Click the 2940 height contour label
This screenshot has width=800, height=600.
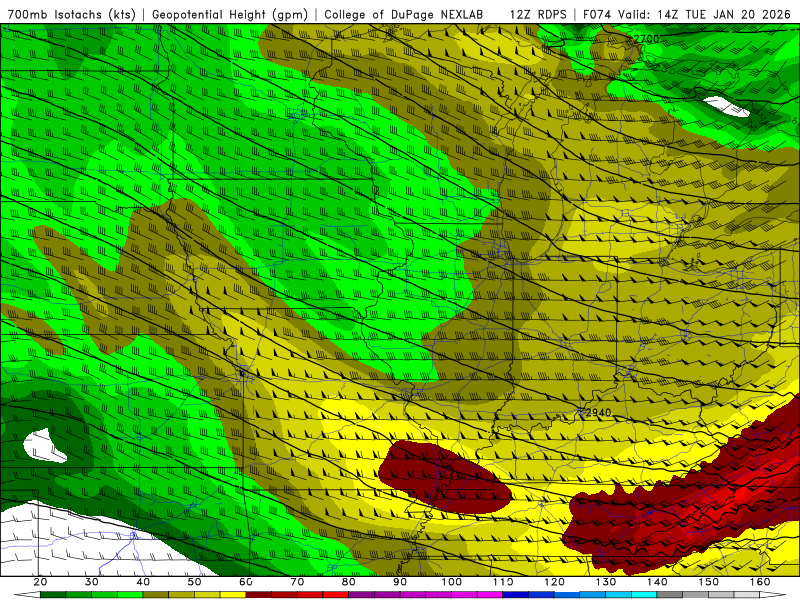(598, 412)
